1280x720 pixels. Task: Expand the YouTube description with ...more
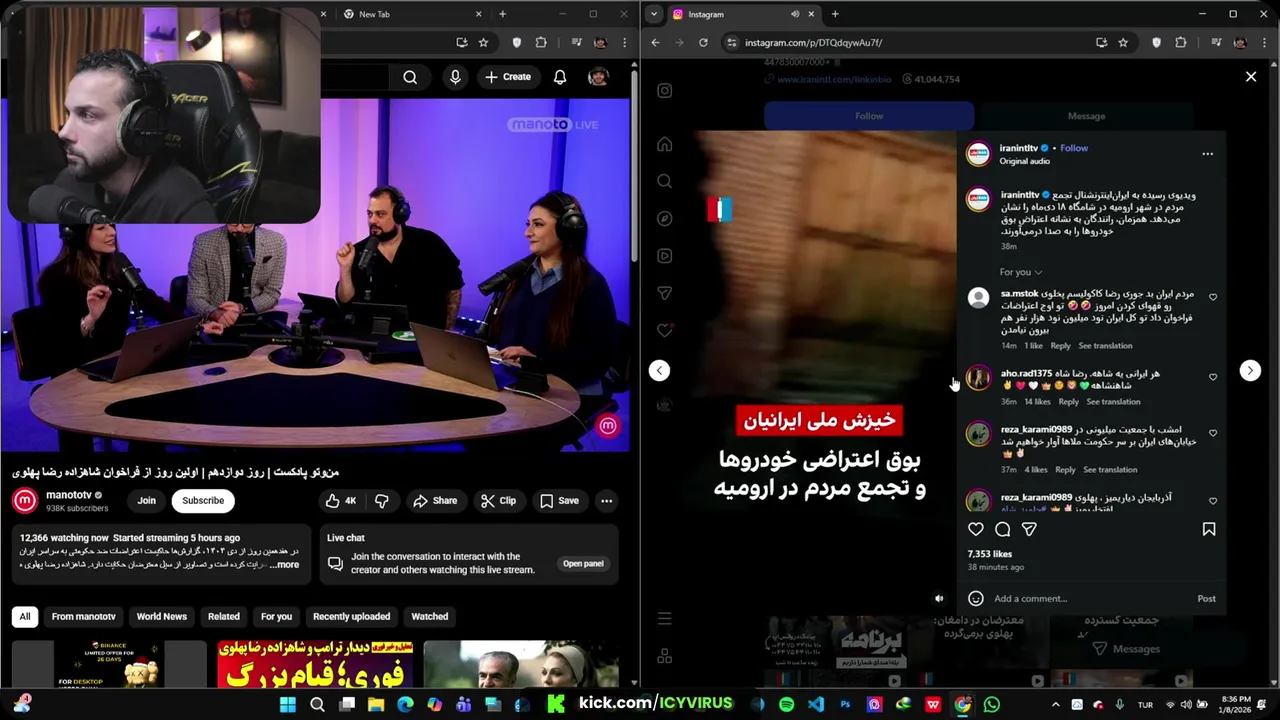283,565
